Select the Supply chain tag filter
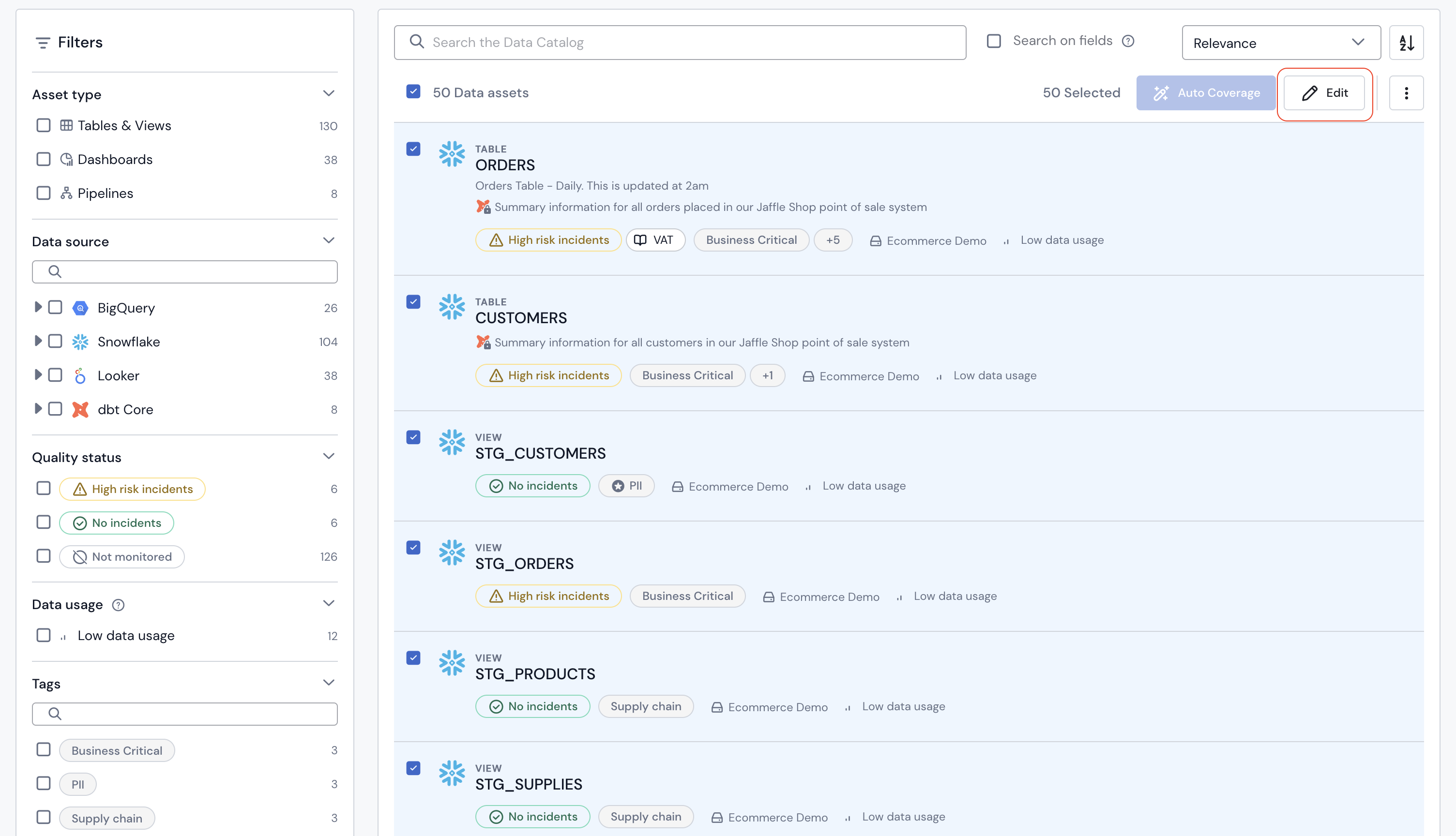 [x=44, y=817]
